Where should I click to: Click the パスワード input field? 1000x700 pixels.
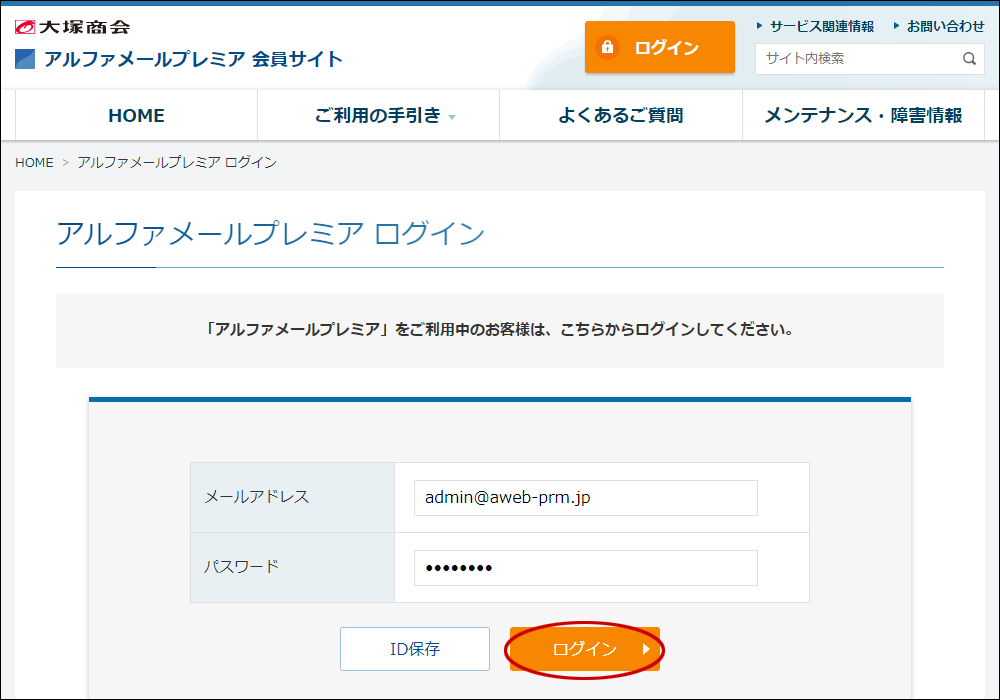click(585, 568)
